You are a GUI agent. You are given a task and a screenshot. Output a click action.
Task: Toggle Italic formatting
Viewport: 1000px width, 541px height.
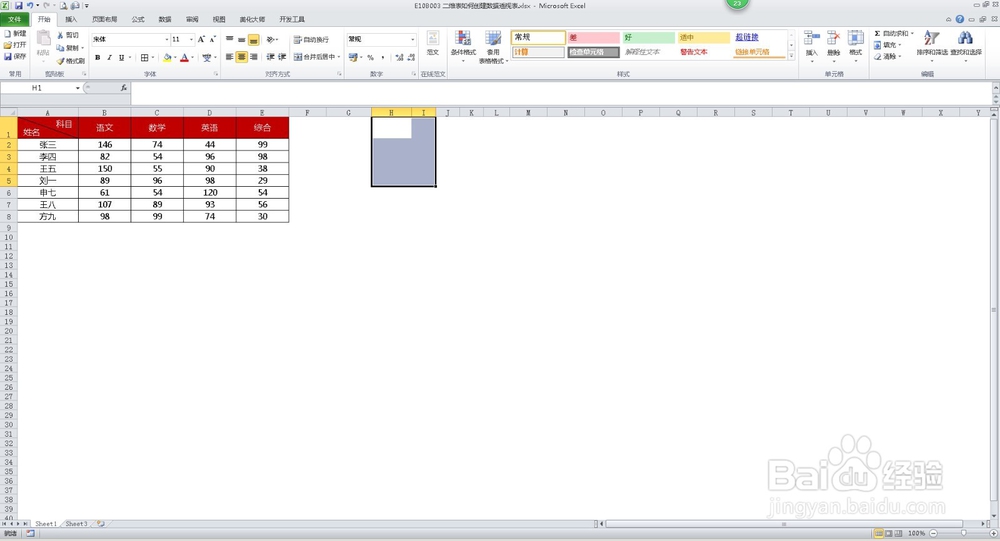110,57
